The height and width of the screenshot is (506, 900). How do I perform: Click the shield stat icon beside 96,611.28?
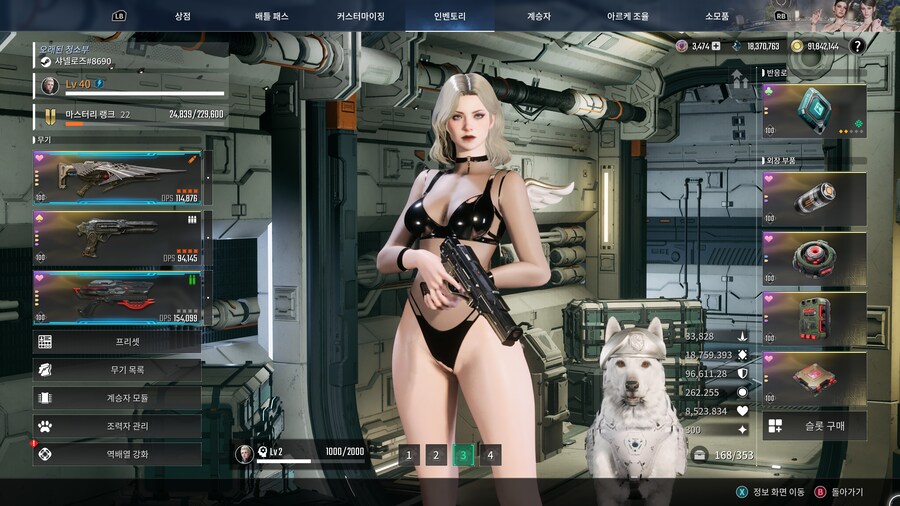point(742,373)
